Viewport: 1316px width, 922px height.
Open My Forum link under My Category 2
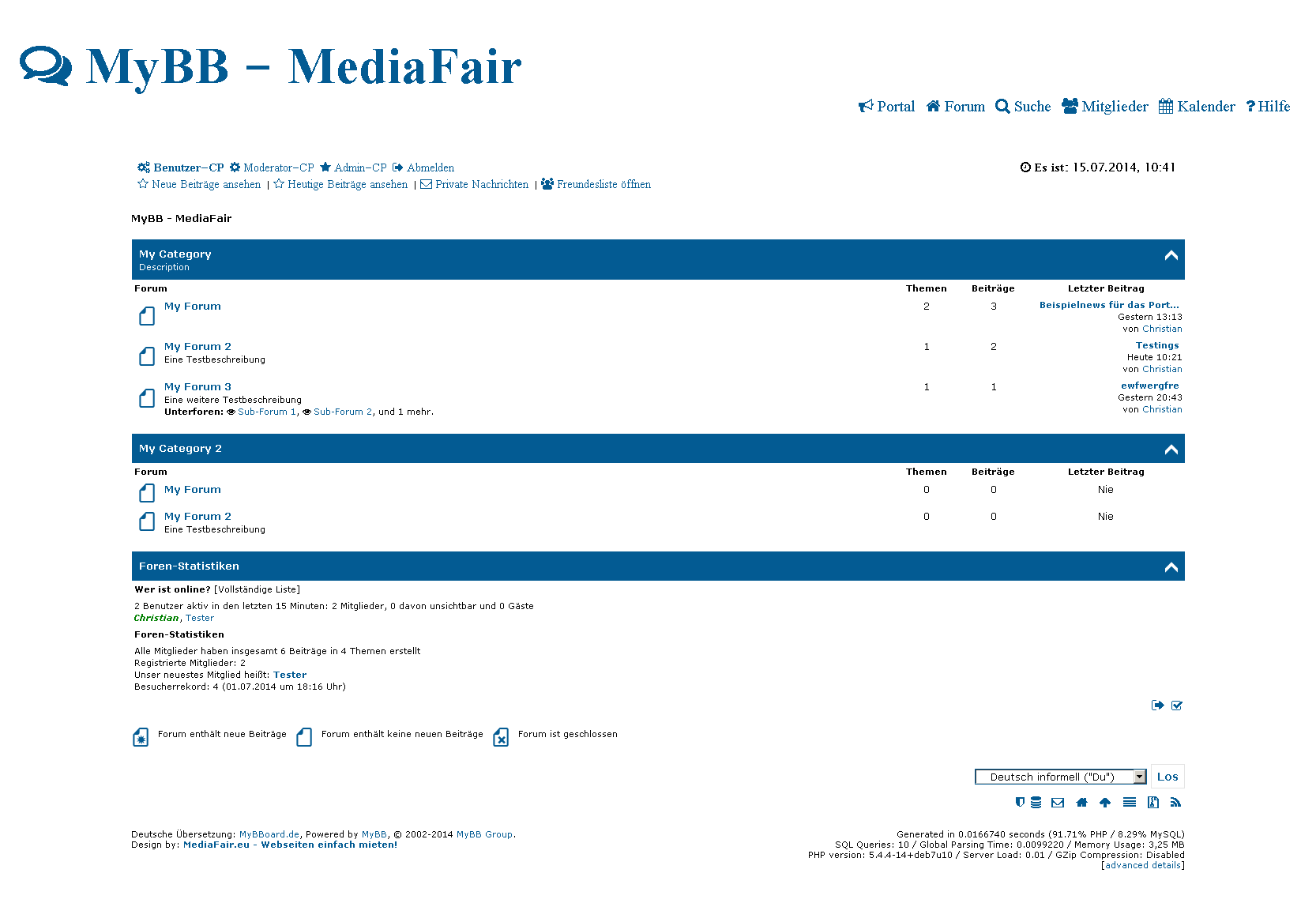[193, 490]
